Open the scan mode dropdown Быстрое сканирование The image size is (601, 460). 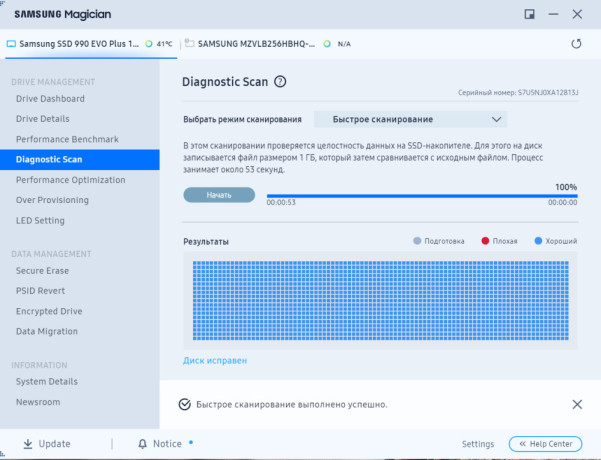click(x=410, y=119)
